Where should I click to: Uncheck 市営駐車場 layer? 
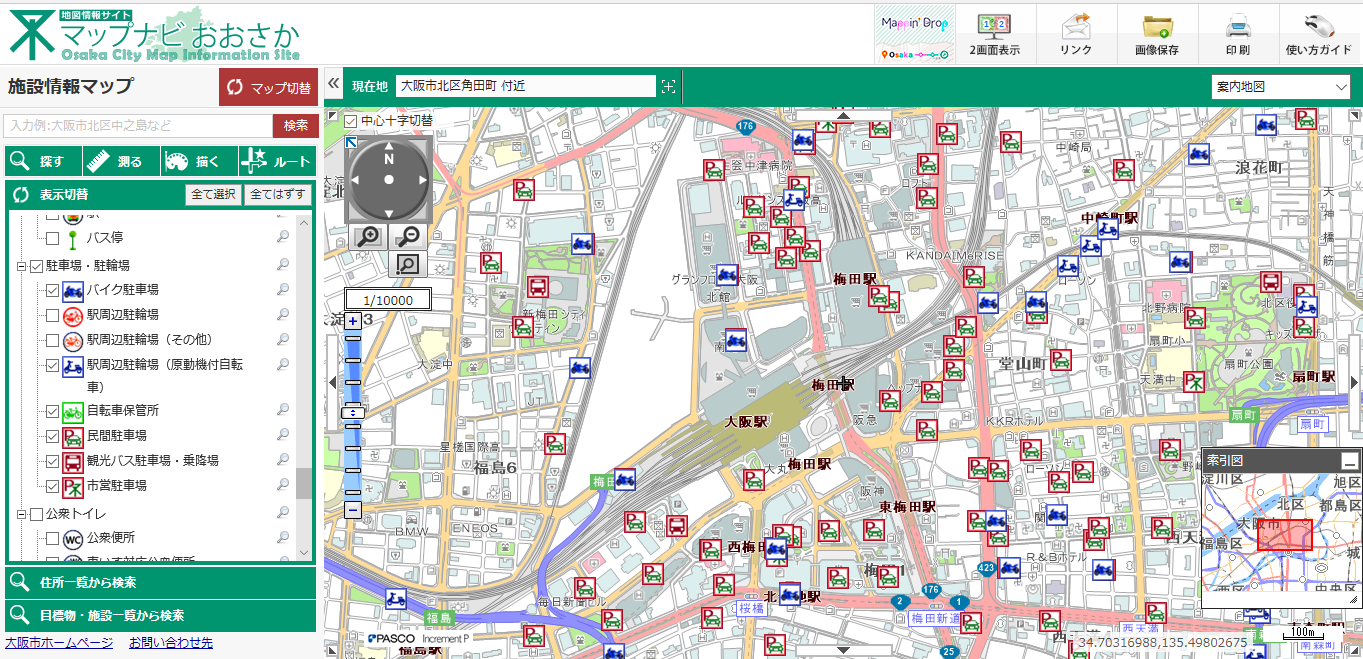pyautogui.click(x=53, y=486)
